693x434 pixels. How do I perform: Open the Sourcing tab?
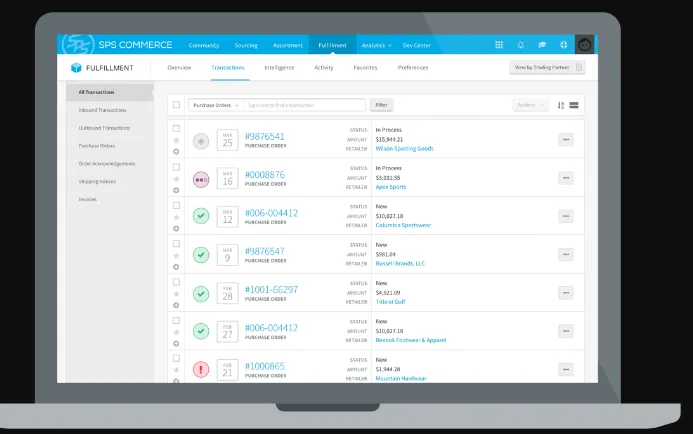(x=246, y=45)
